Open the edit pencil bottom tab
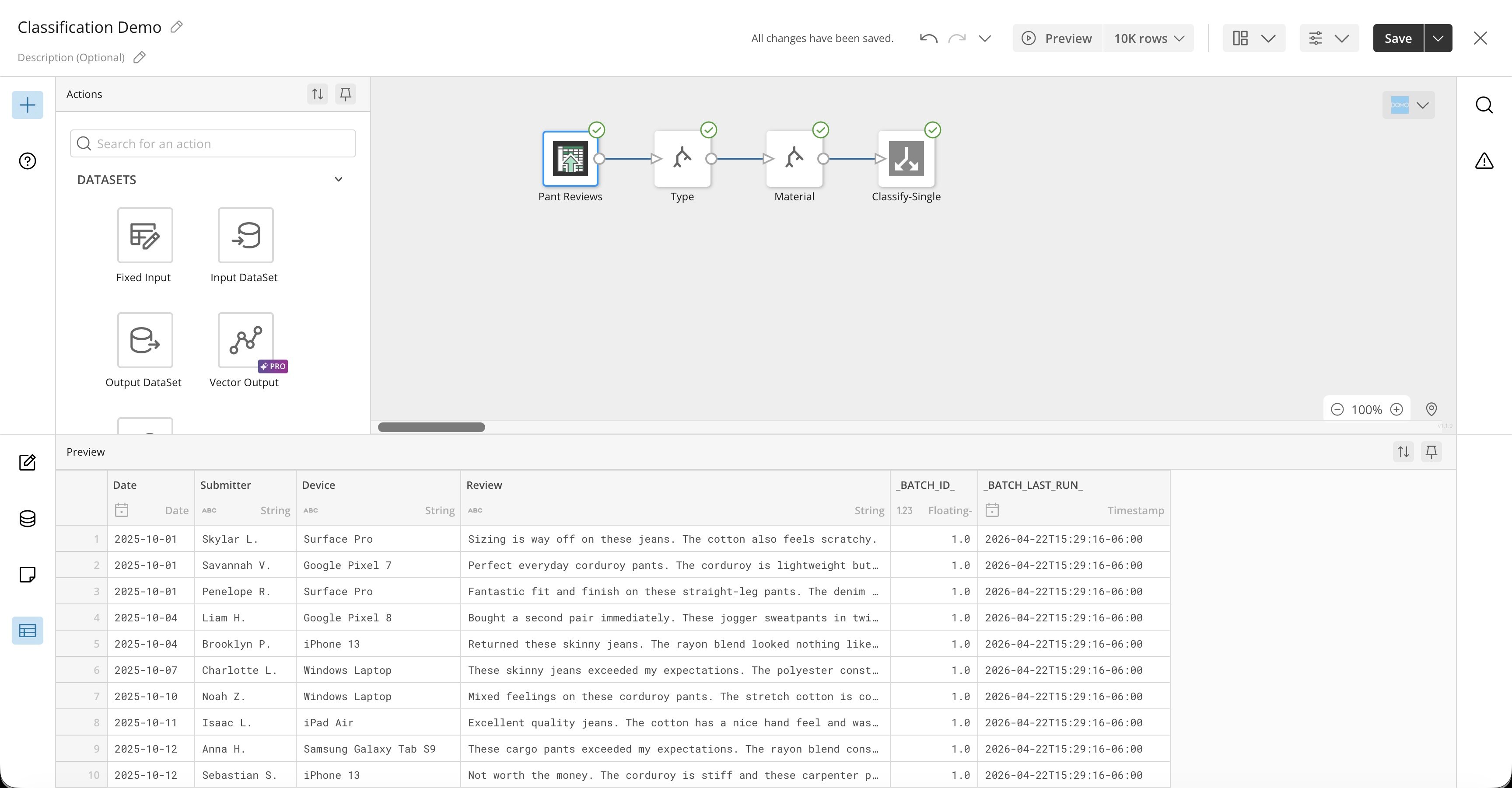This screenshot has width=1512, height=788. pyautogui.click(x=28, y=462)
